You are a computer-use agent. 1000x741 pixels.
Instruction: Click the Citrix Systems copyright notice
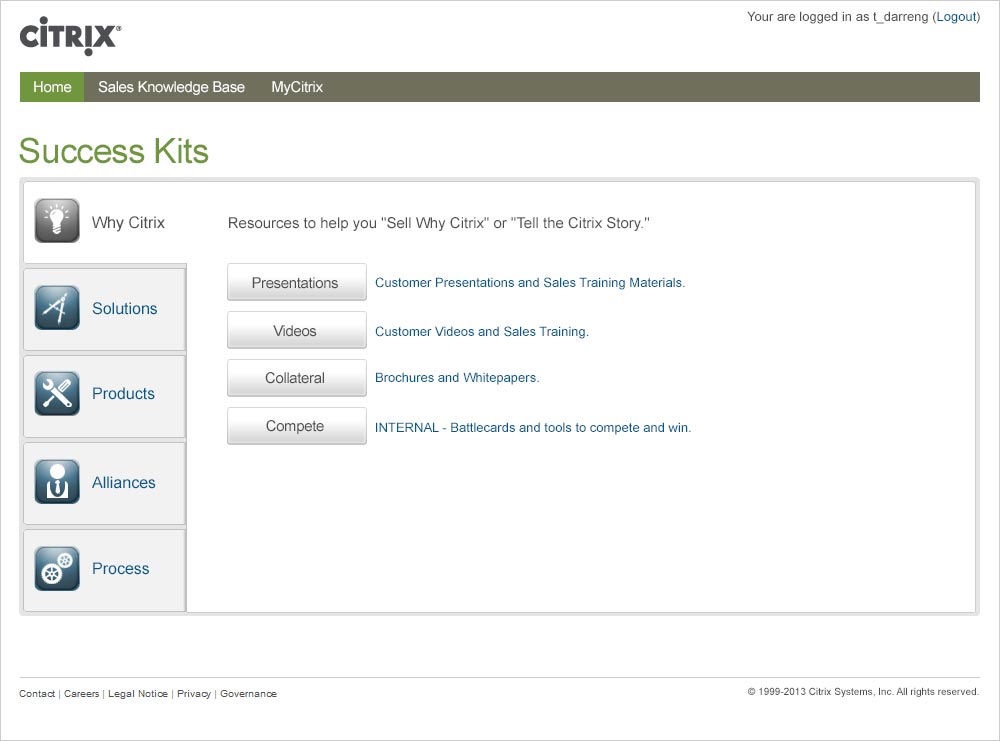863,691
